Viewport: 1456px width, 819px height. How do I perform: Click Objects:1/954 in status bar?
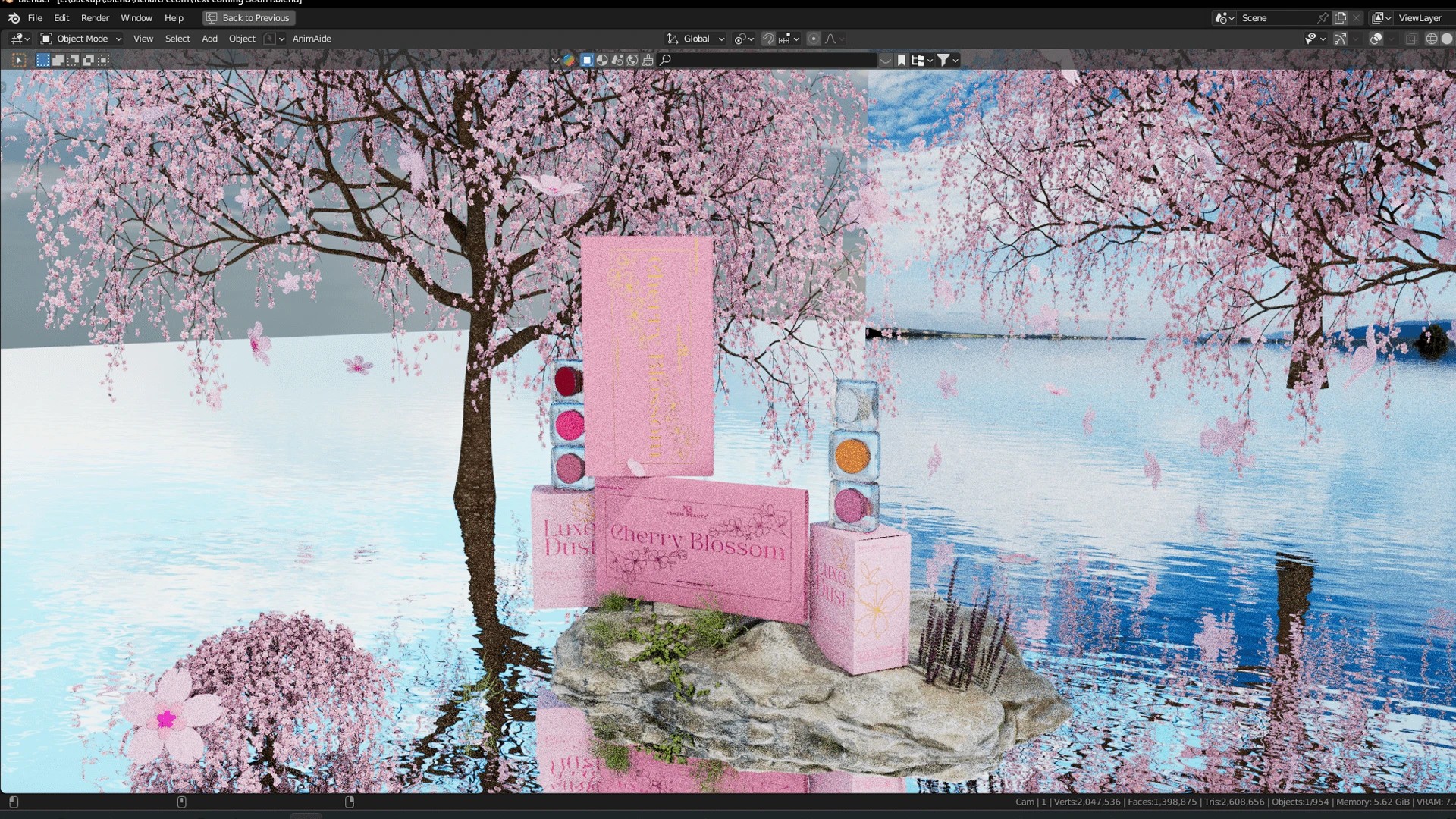tap(1301, 802)
